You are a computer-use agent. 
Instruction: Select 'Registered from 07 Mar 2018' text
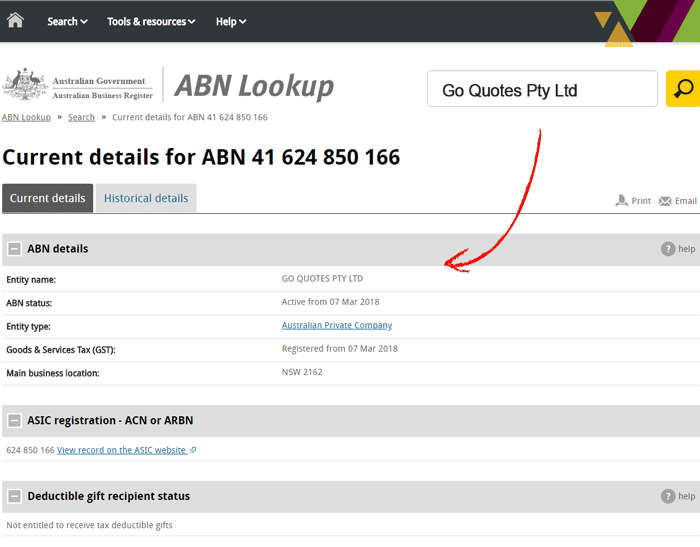pos(340,348)
